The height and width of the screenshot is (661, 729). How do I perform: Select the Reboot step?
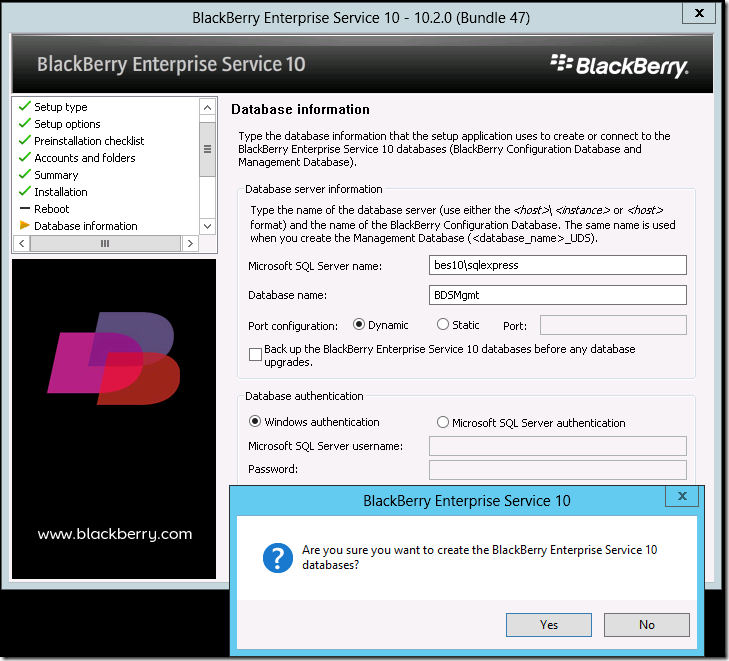pos(51,209)
